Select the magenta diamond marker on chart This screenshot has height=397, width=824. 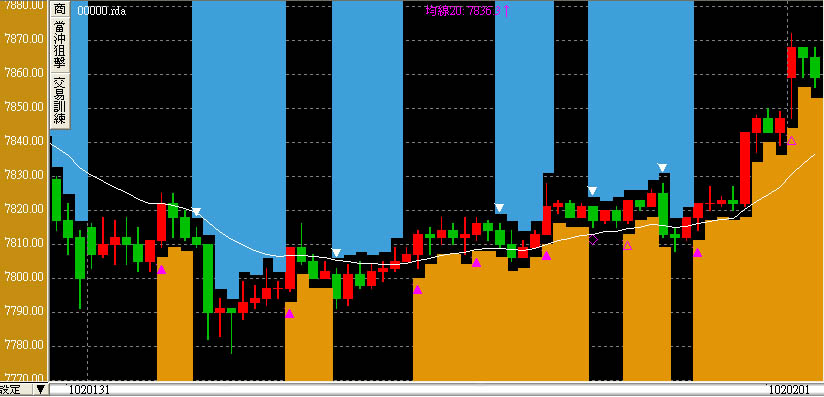593,240
